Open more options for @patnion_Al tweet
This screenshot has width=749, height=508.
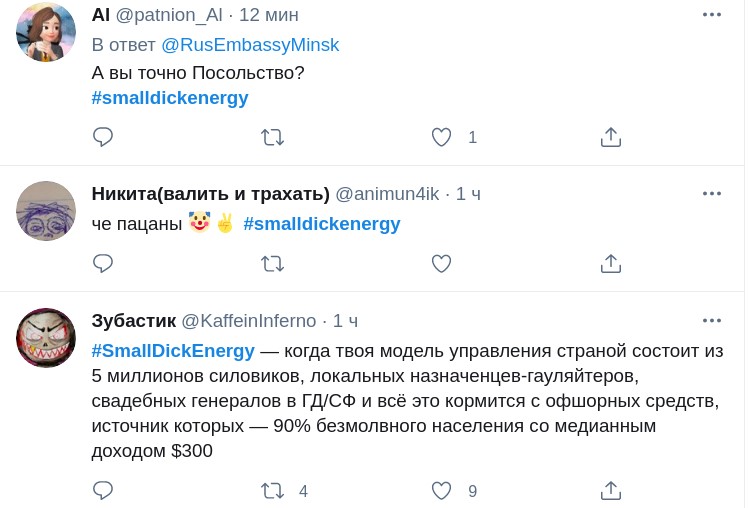coord(711,14)
